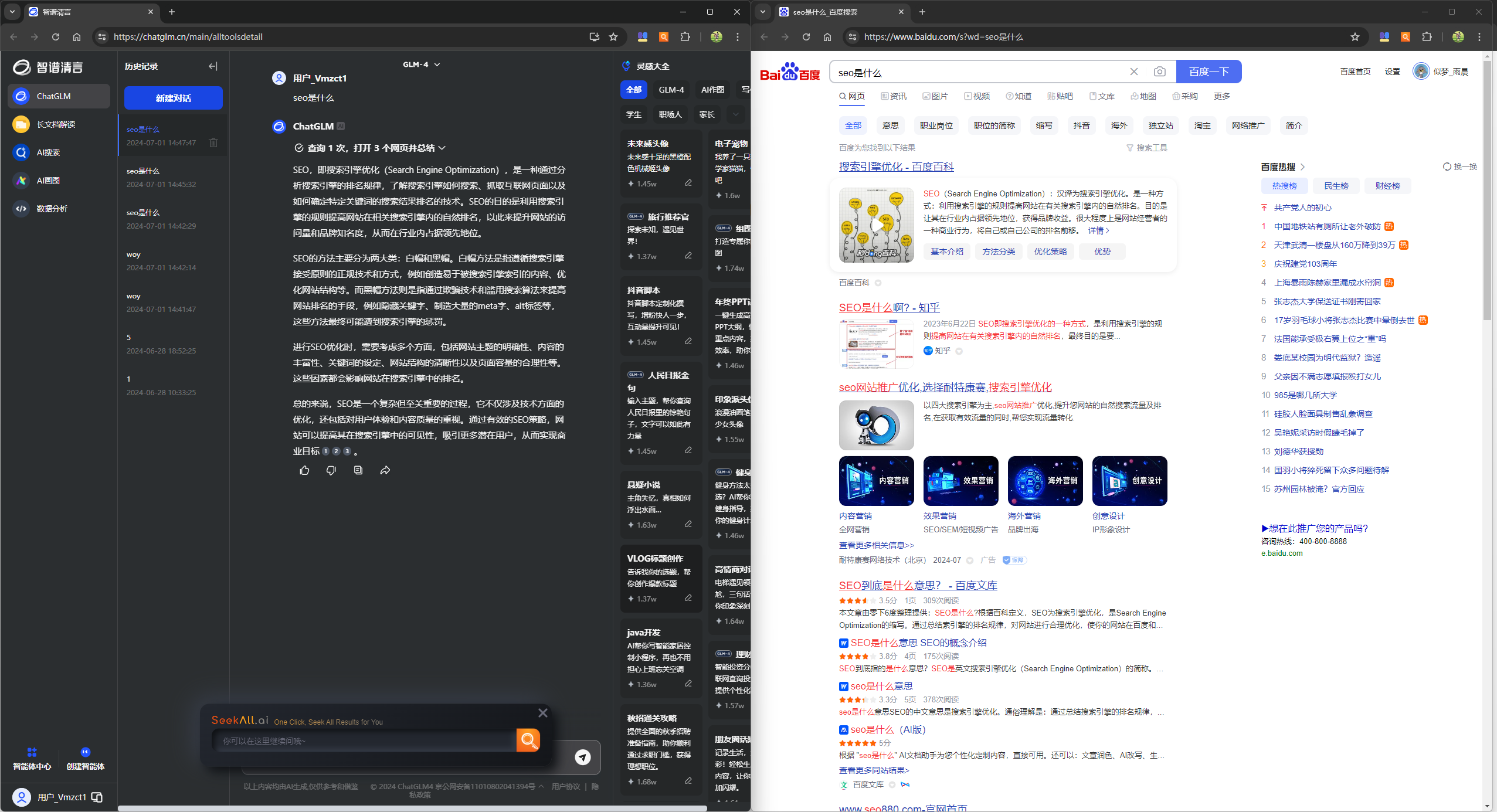Image resolution: width=1497 pixels, height=812 pixels.
Task: Open Extensions in the Baidu browser window
Action: point(1427,37)
